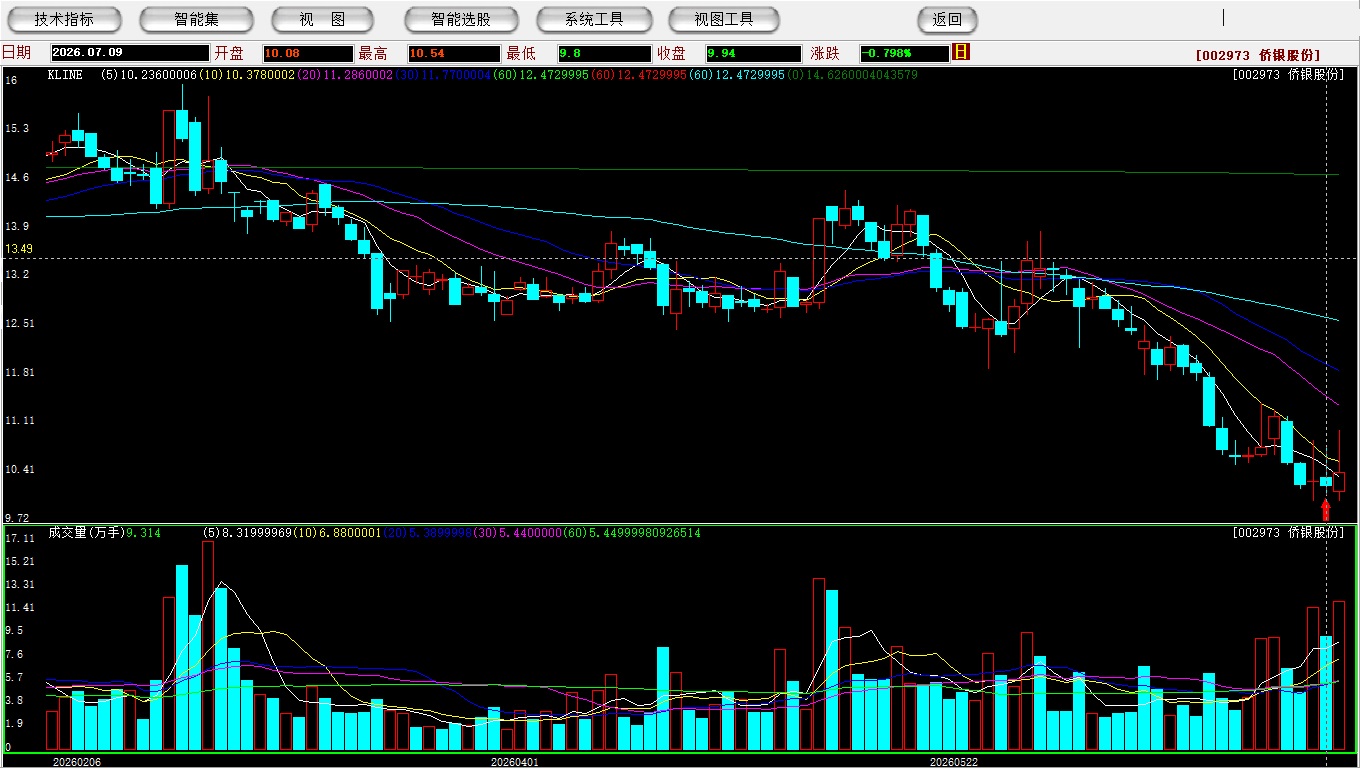Open the 系统工具 menu

coord(594,19)
